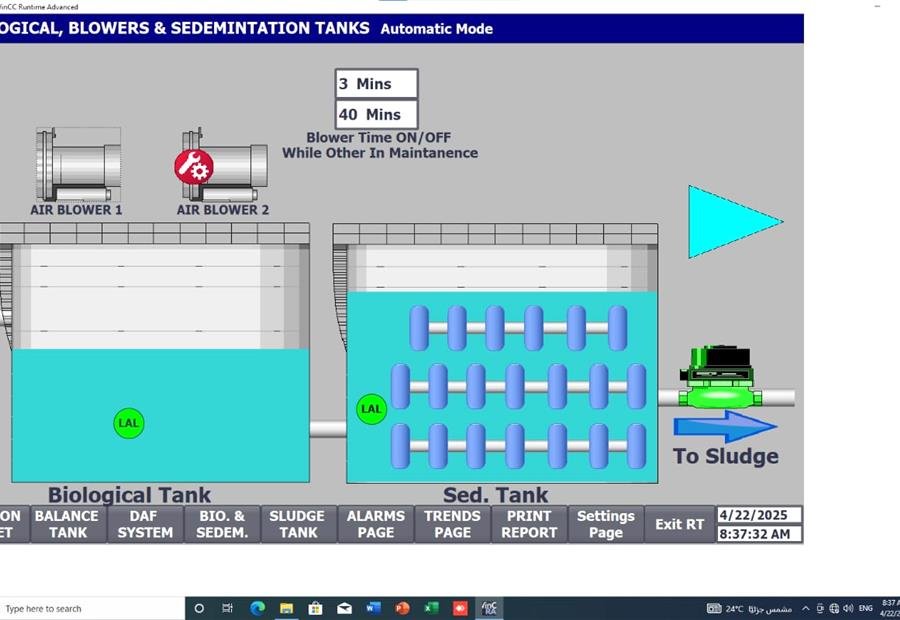Click the LAL indicator in Biological Tank
Viewport: 900px width, 620px height.
(x=129, y=424)
